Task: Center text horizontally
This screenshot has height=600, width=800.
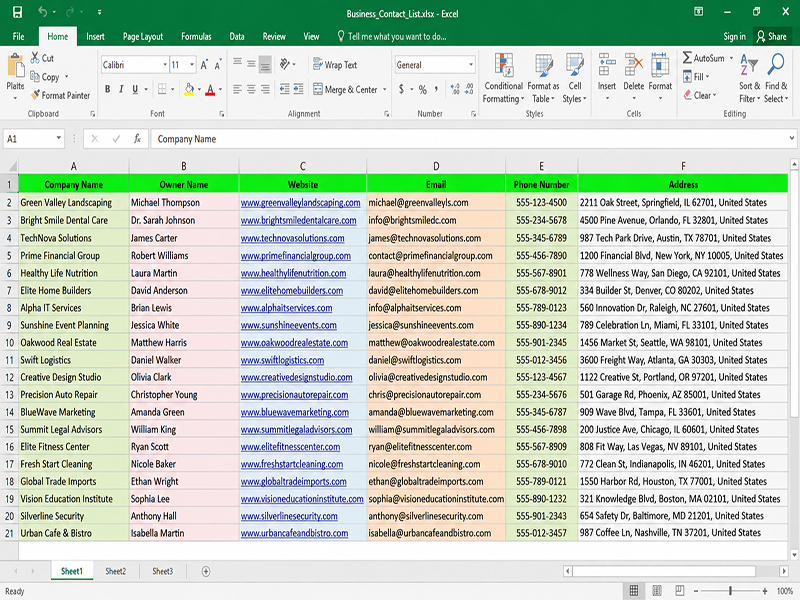Action: coord(251,89)
